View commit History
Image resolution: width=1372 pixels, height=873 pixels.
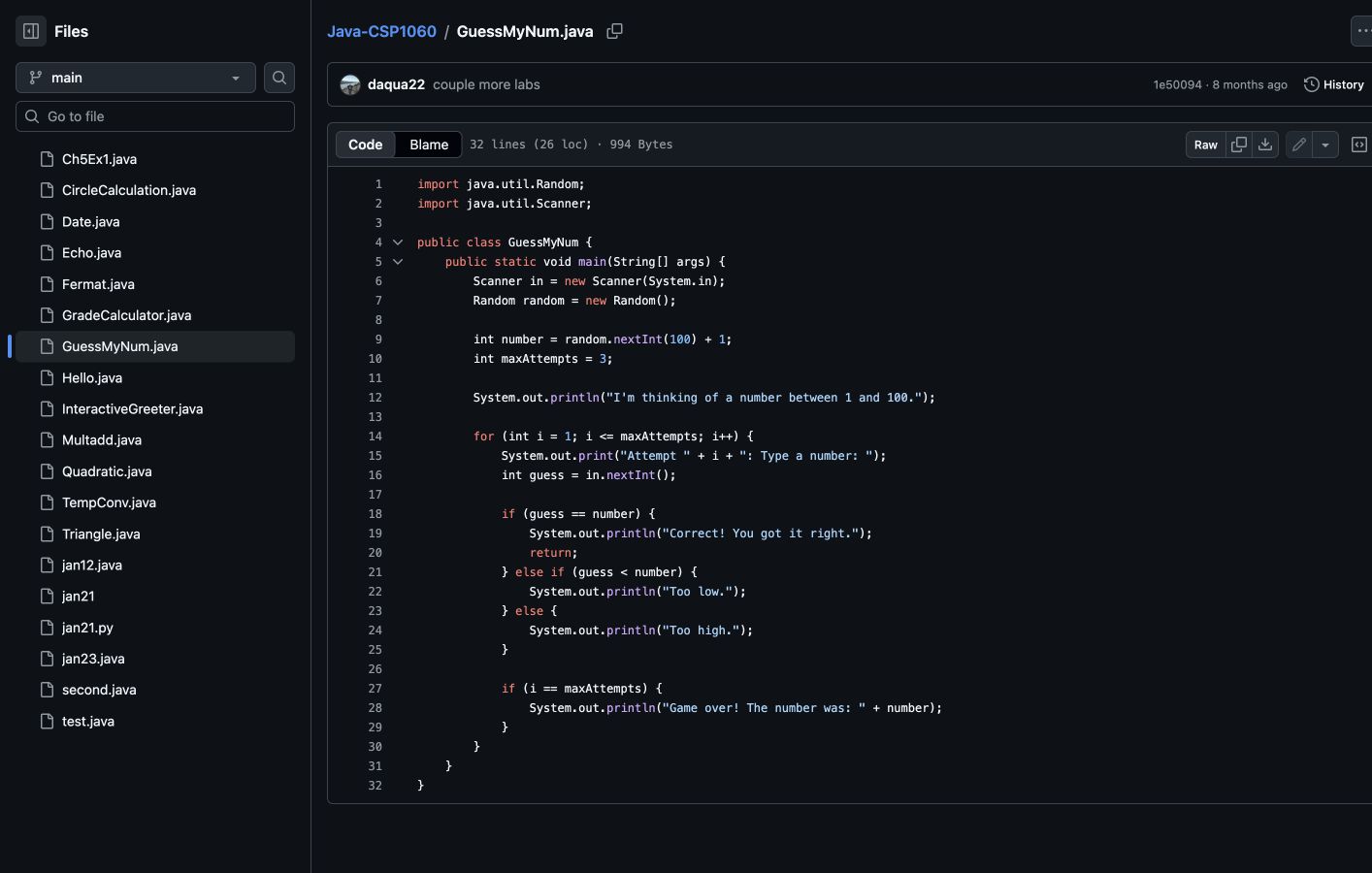pyautogui.click(x=1334, y=84)
